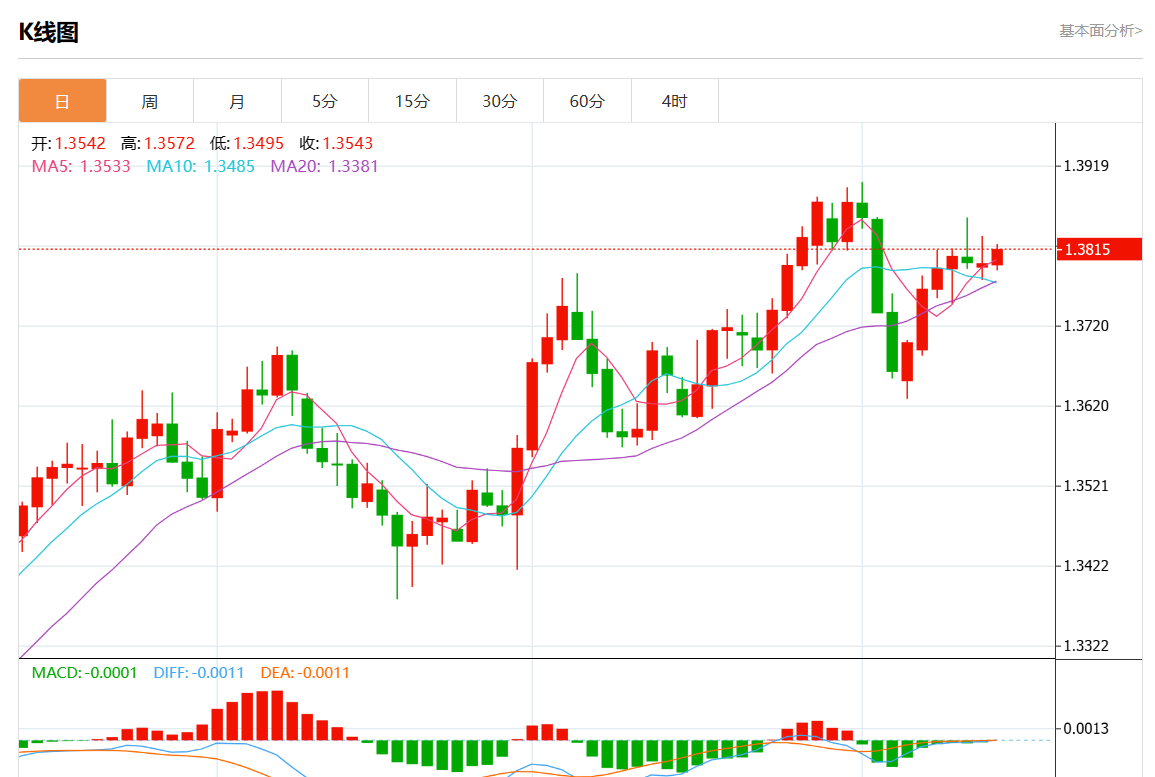
Task: Open the 15分 interval tab
Action: point(412,101)
